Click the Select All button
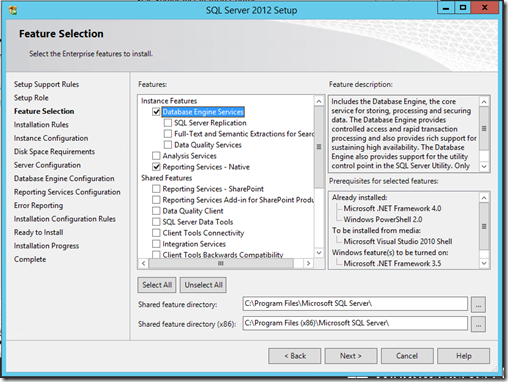The image size is (508, 382). pos(157,285)
